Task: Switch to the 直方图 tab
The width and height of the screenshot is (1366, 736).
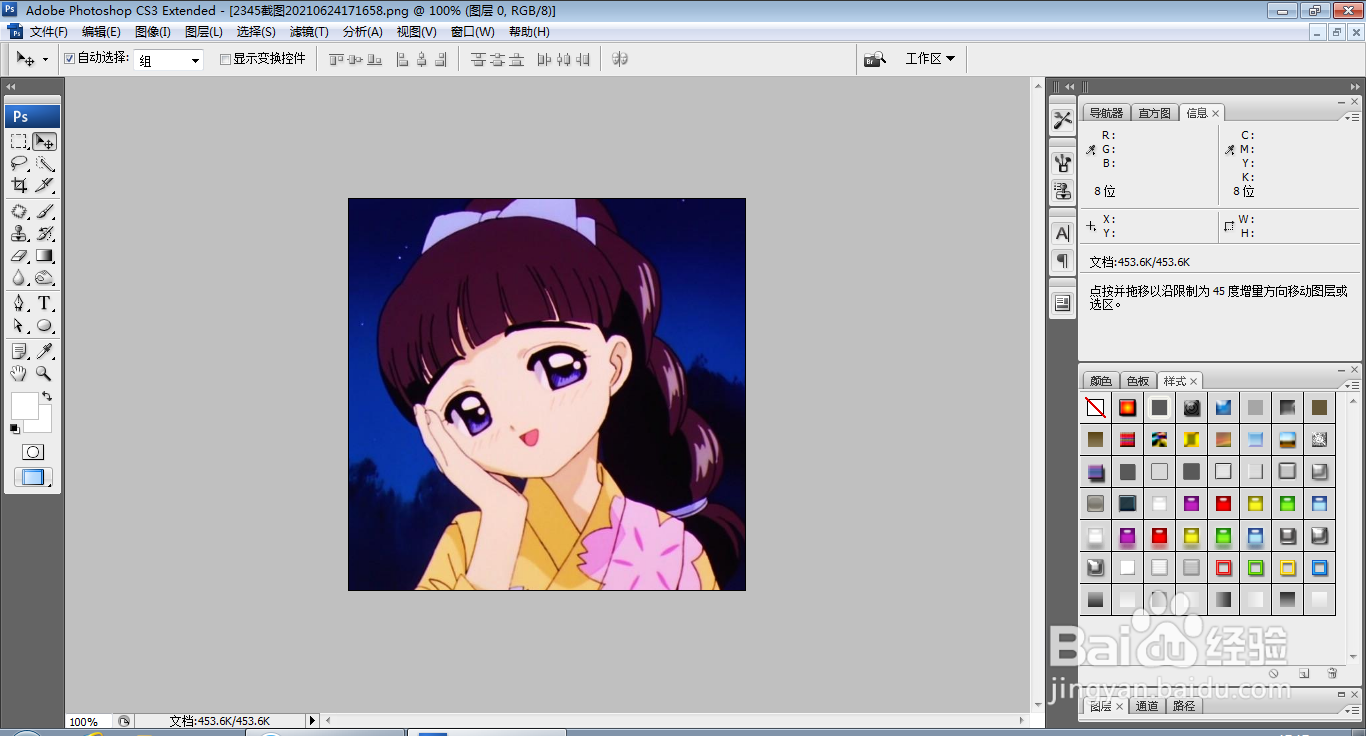Action: (x=1154, y=113)
